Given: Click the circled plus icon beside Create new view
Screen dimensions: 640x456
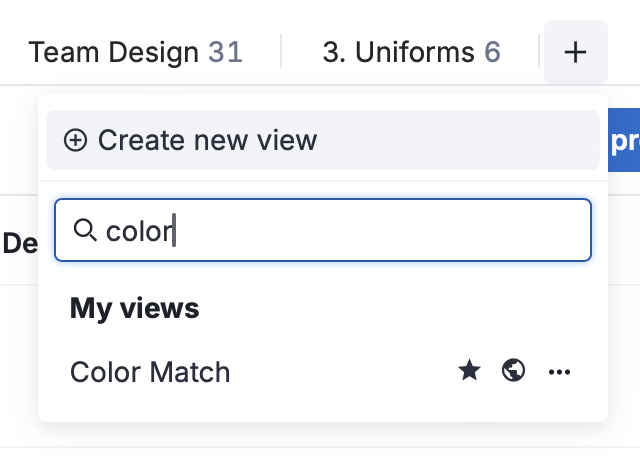Looking at the screenshot, I should [75, 140].
